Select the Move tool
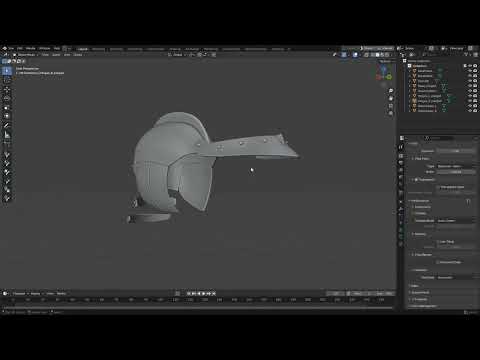 (7, 90)
